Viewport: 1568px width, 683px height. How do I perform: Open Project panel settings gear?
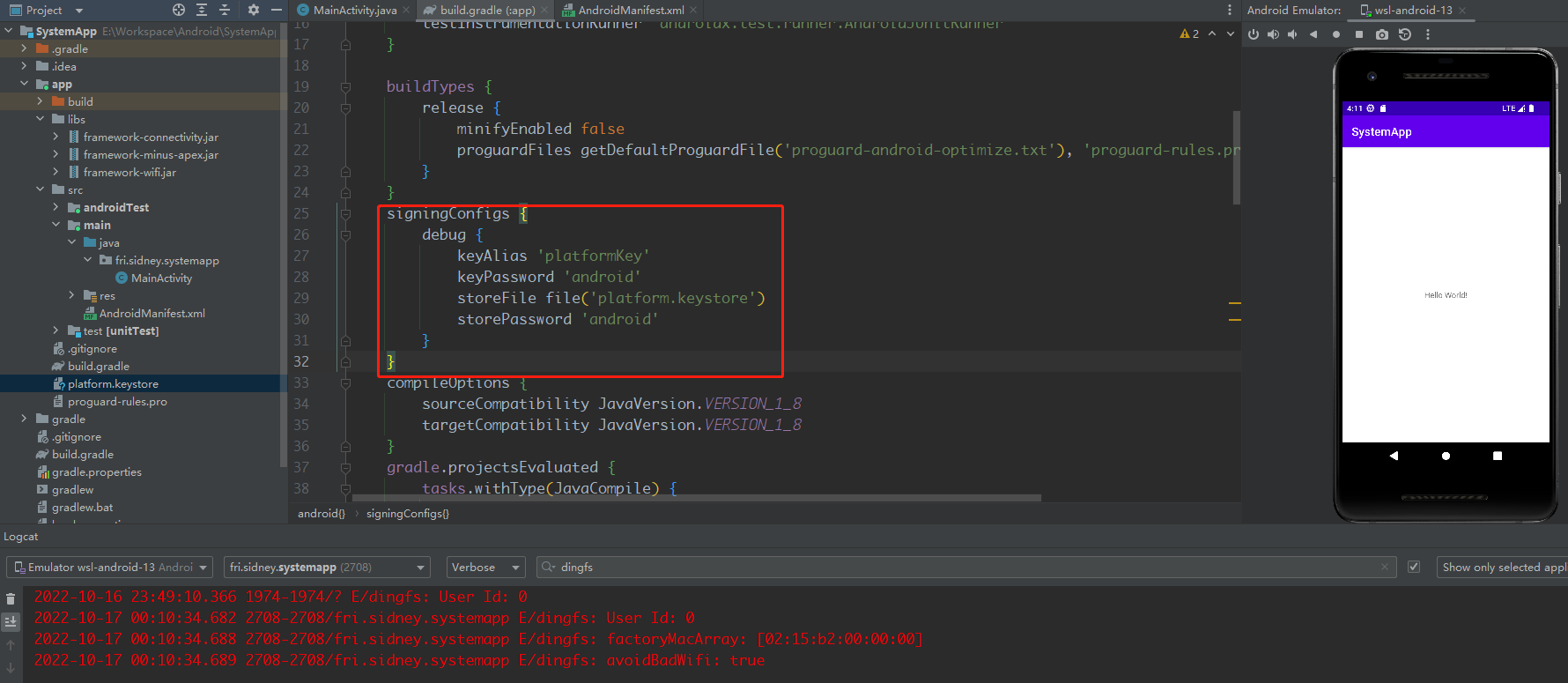tap(254, 10)
